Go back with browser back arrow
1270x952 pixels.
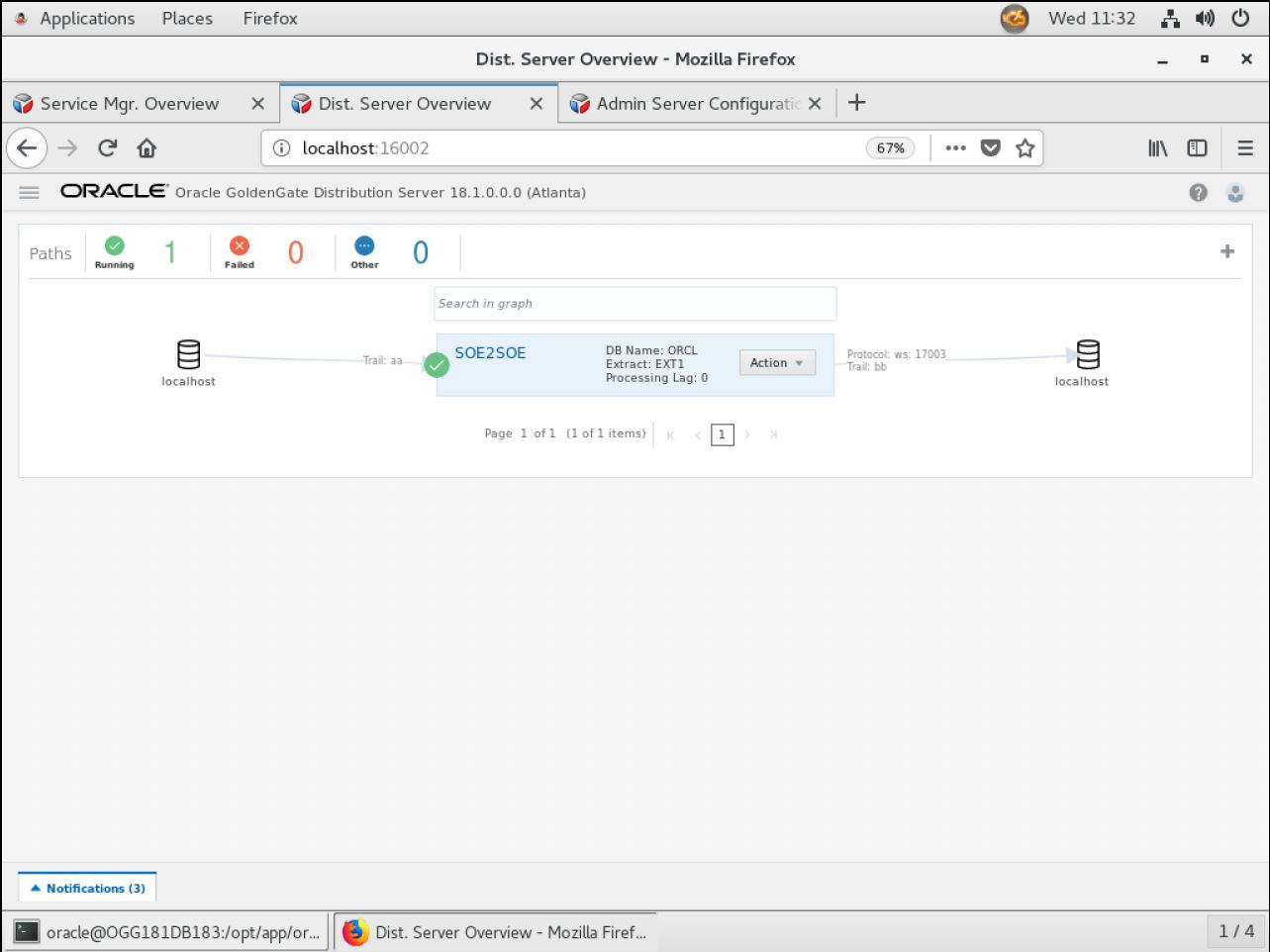(x=27, y=148)
